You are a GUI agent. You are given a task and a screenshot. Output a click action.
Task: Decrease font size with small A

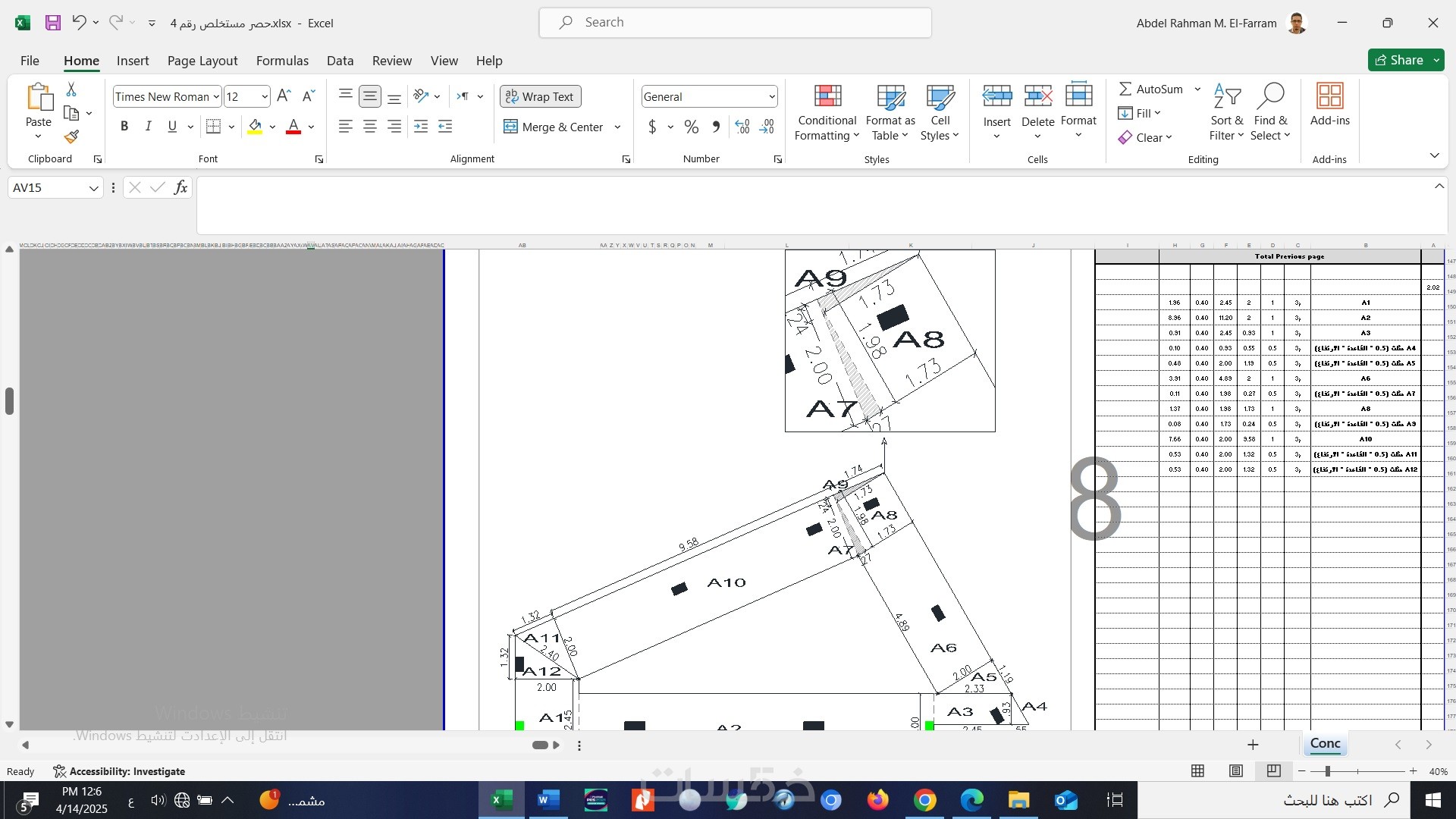(308, 96)
